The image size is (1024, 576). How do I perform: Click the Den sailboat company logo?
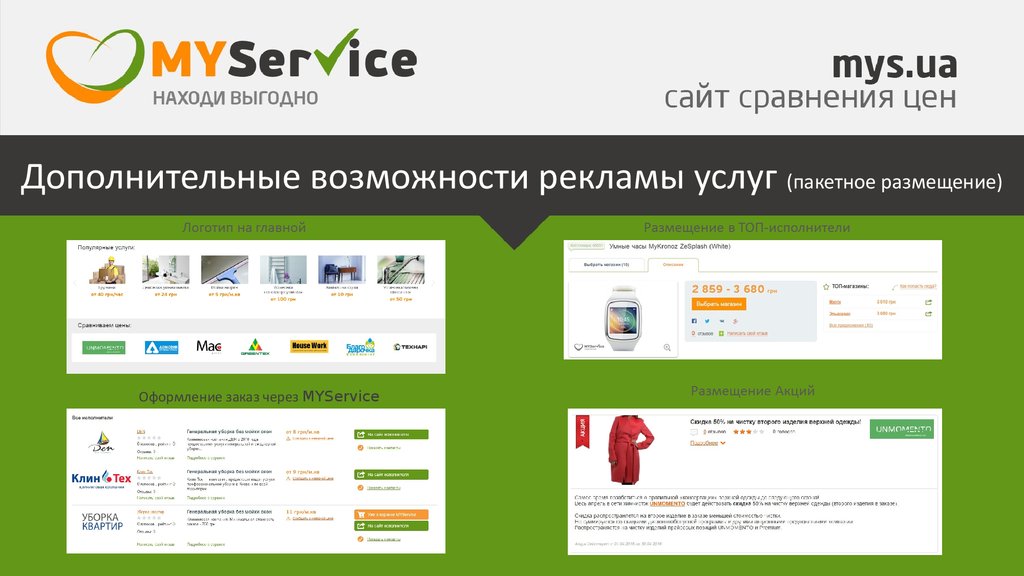point(101,441)
